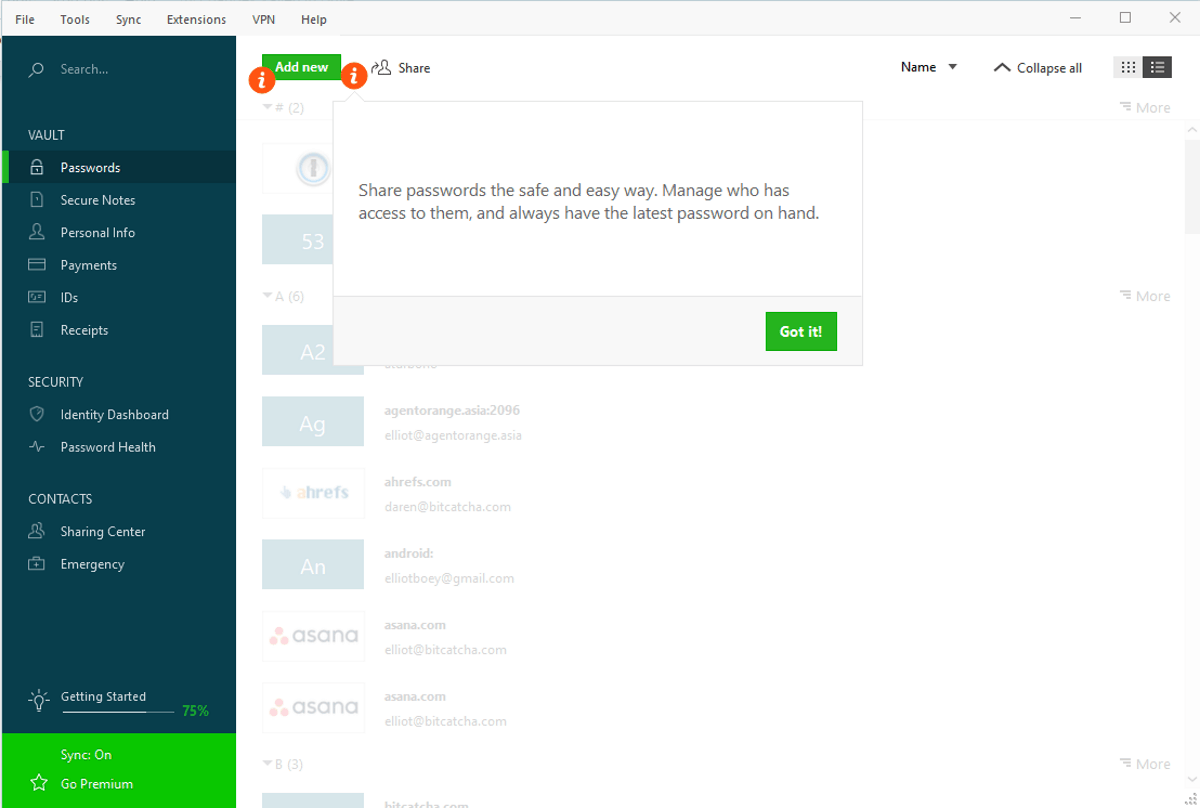Click the Sharing Center people icon
1200x808 pixels.
[37, 531]
